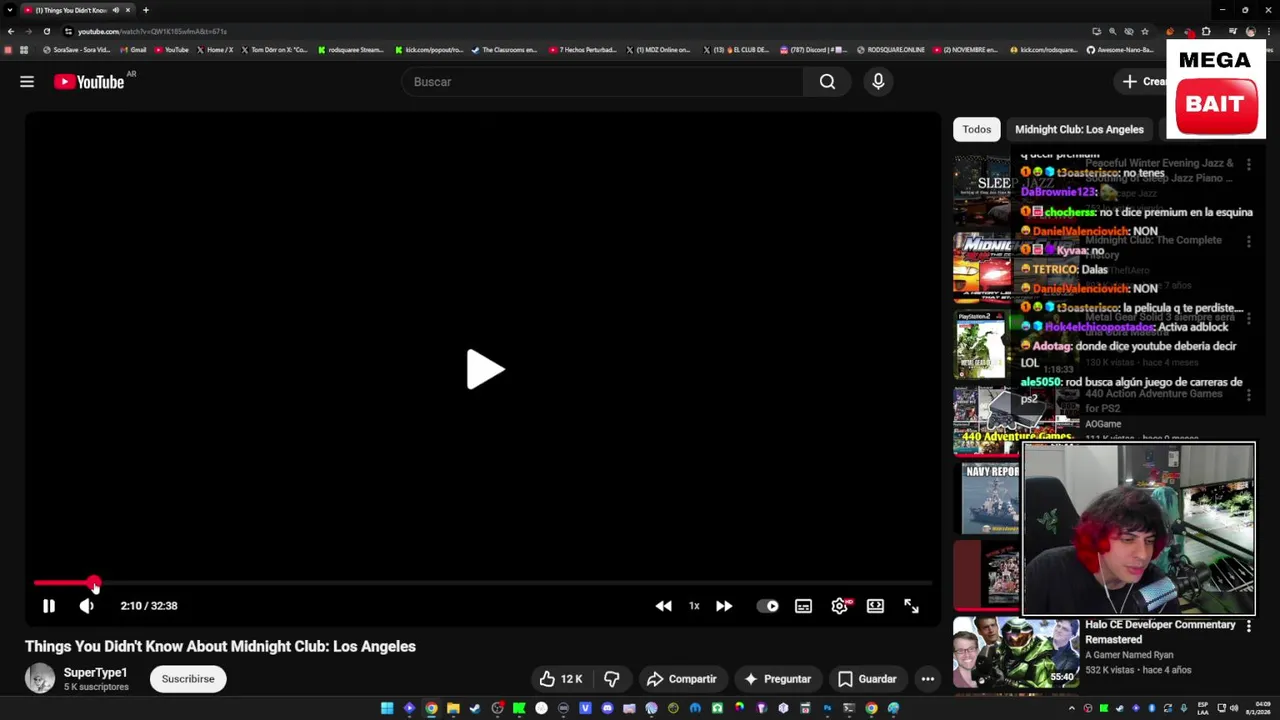
Task: Dislike the video
Action: 611,679
